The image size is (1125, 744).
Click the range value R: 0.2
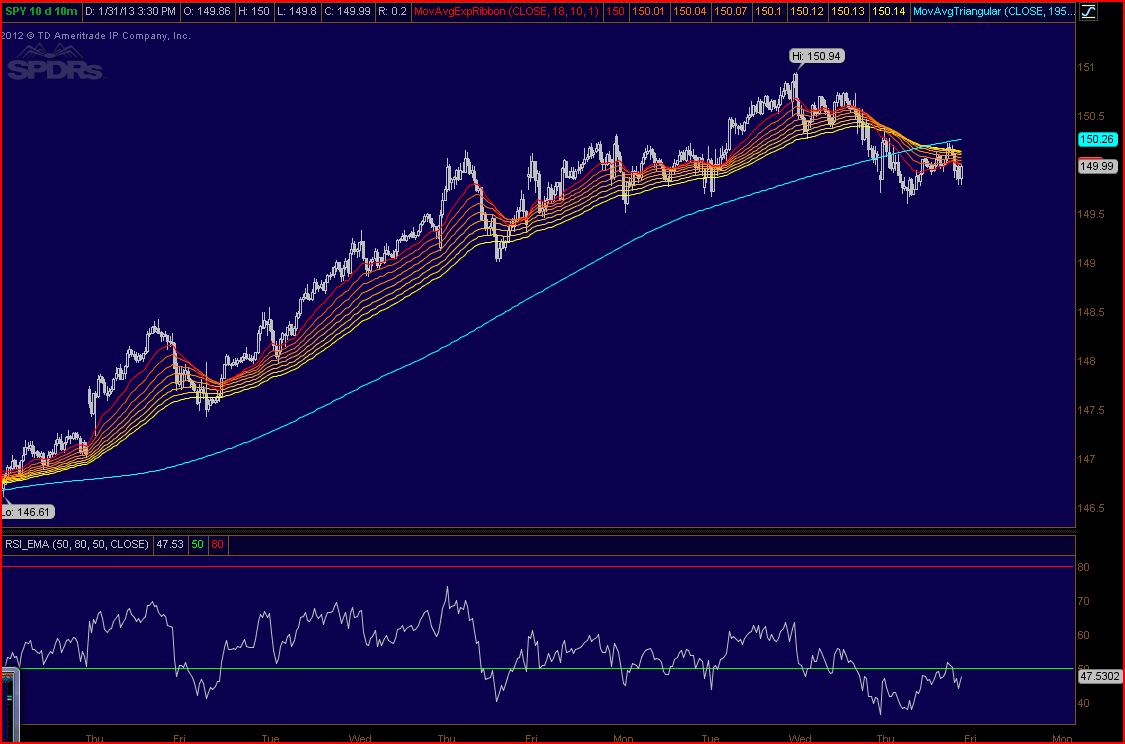[x=392, y=11]
